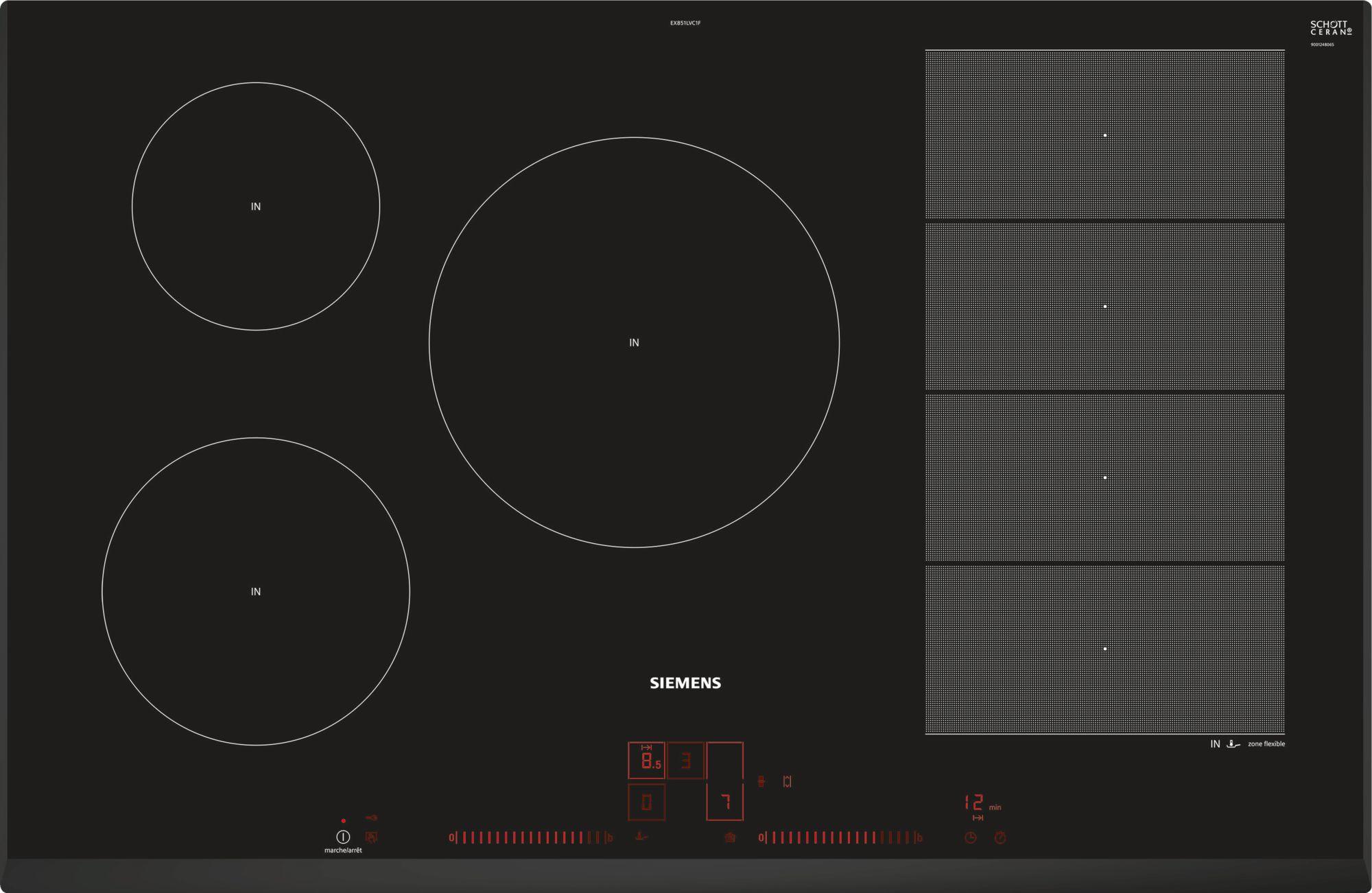Touch the large center IN cooking zone
1372x893 pixels.
(x=634, y=342)
